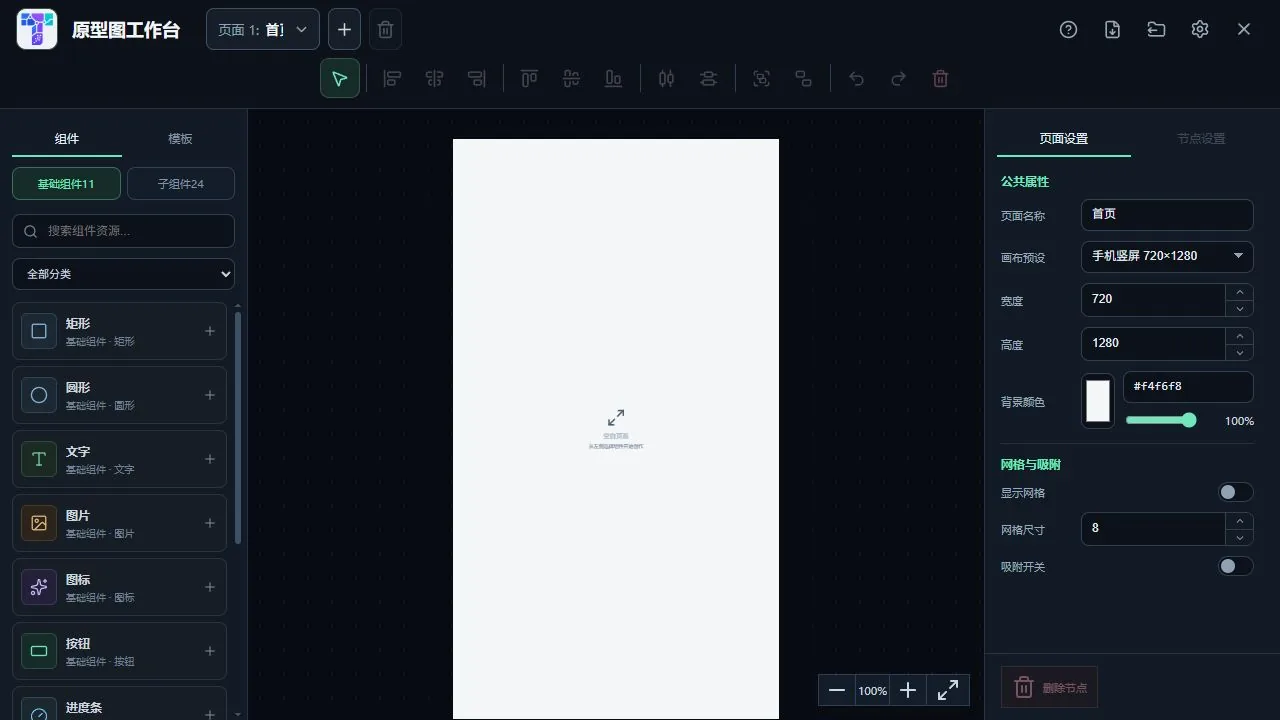Click the 页面名称 input field
Viewport: 1280px width, 720px height.
[1167, 214]
